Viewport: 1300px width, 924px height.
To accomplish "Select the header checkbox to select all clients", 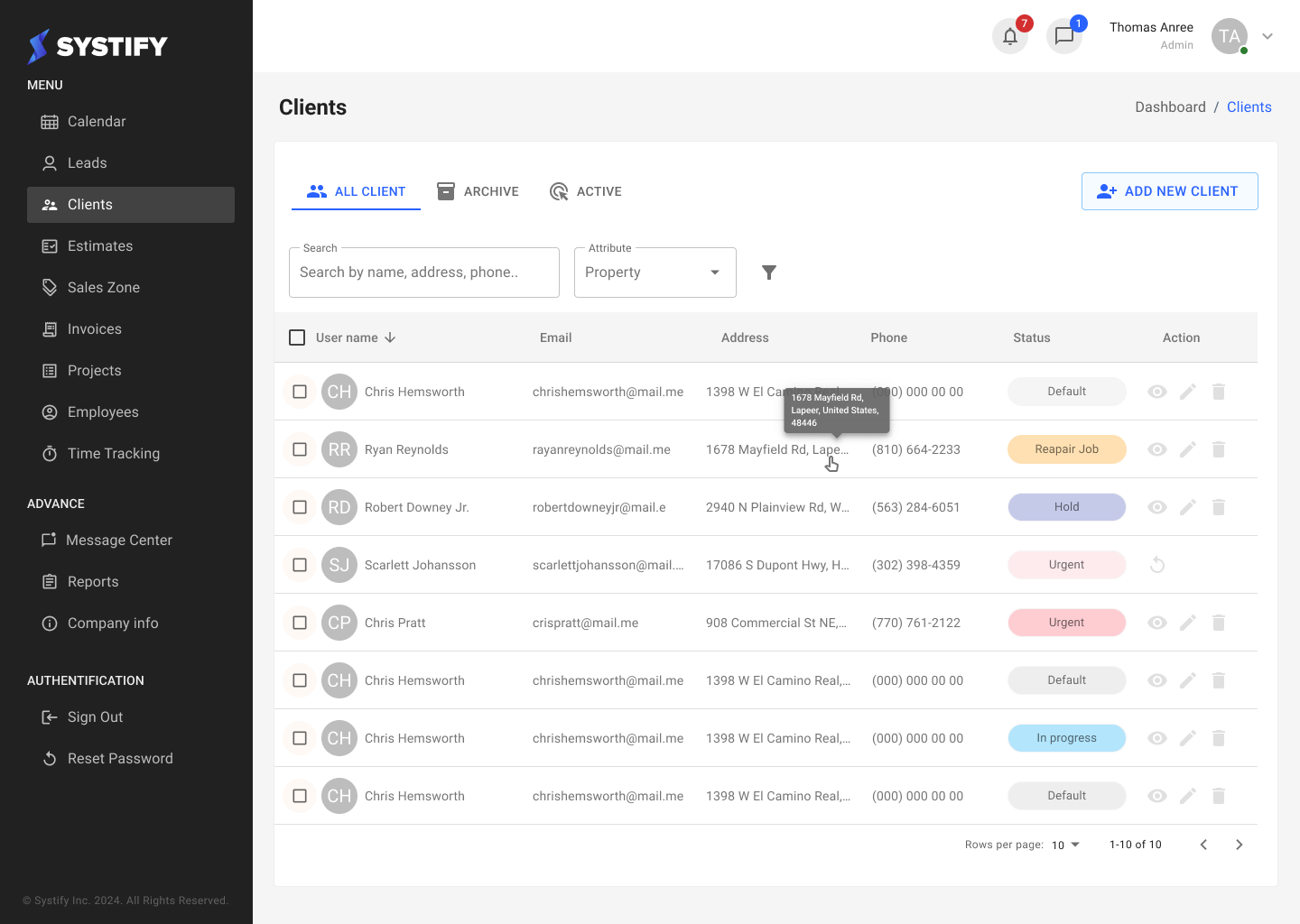I will pyautogui.click(x=297, y=337).
